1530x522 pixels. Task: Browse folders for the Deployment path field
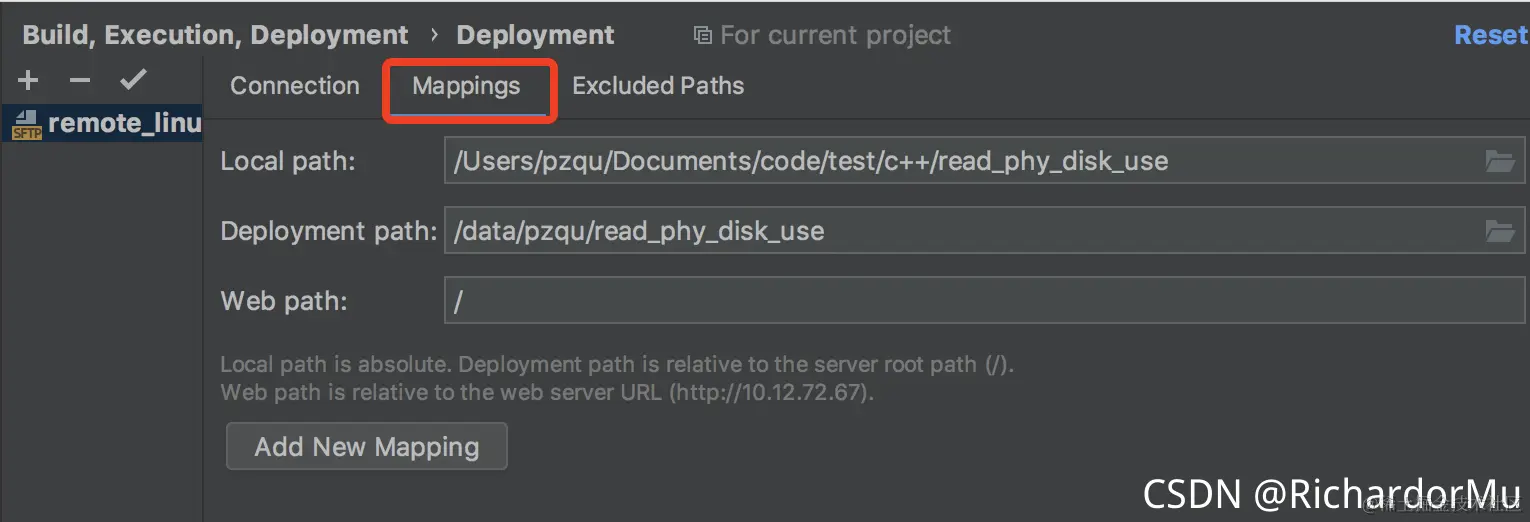1499,231
